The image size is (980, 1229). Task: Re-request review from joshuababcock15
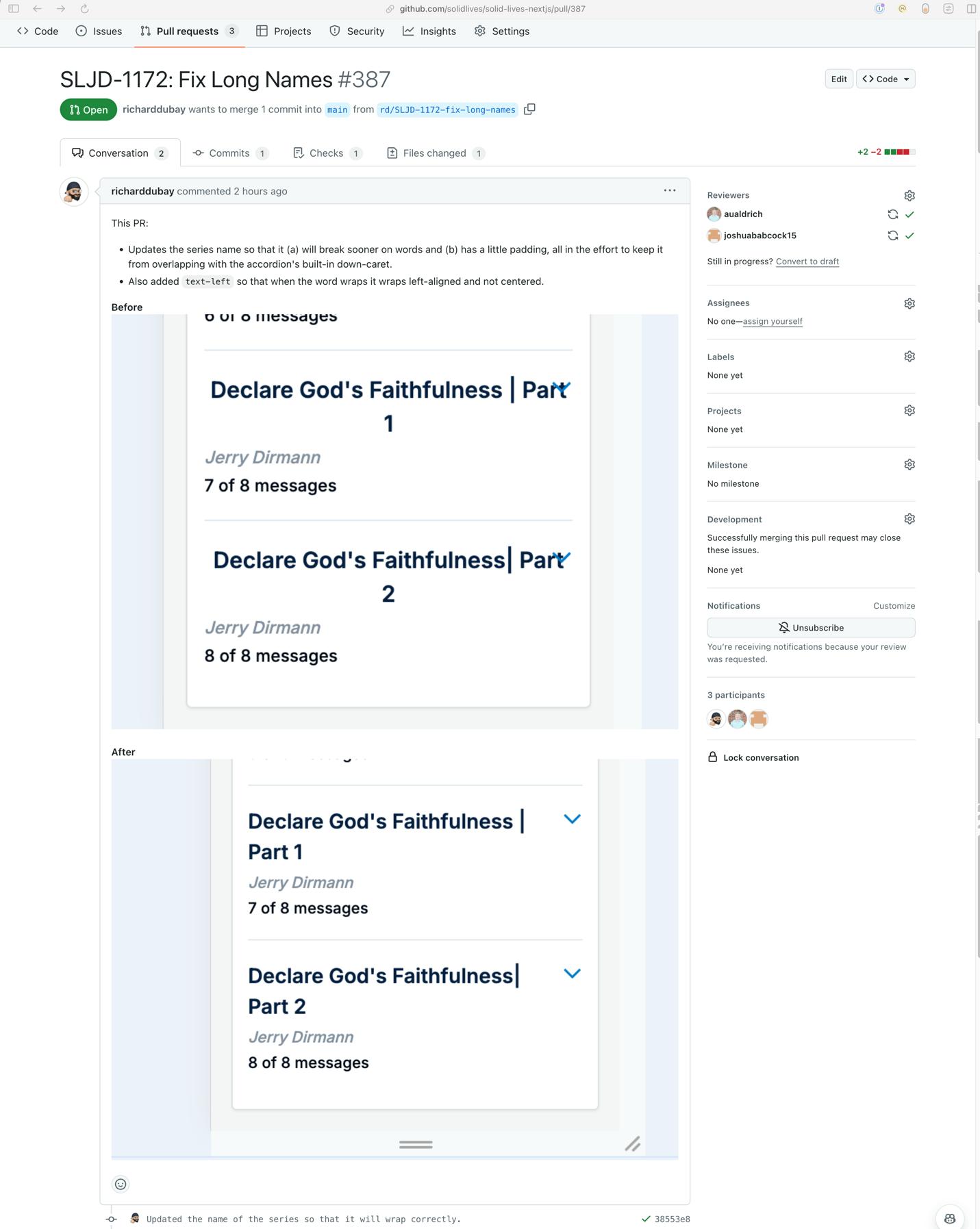coord(892,236)
